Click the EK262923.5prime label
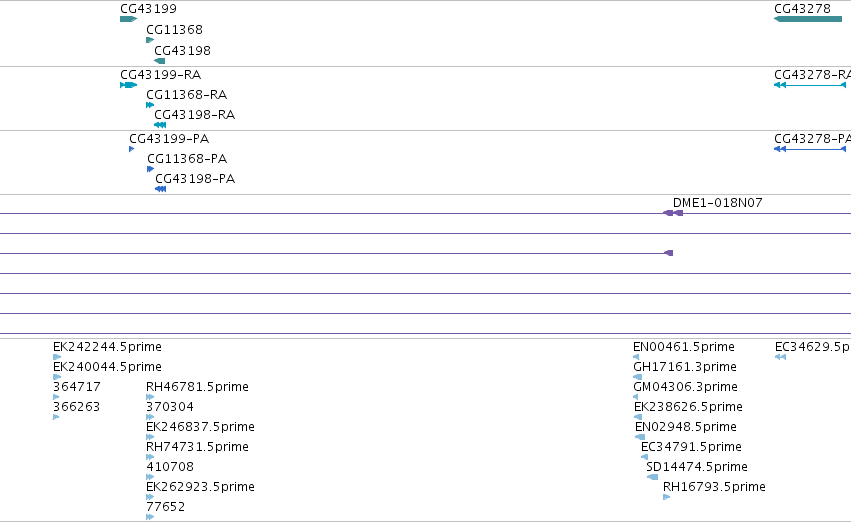 coord(200,487)
